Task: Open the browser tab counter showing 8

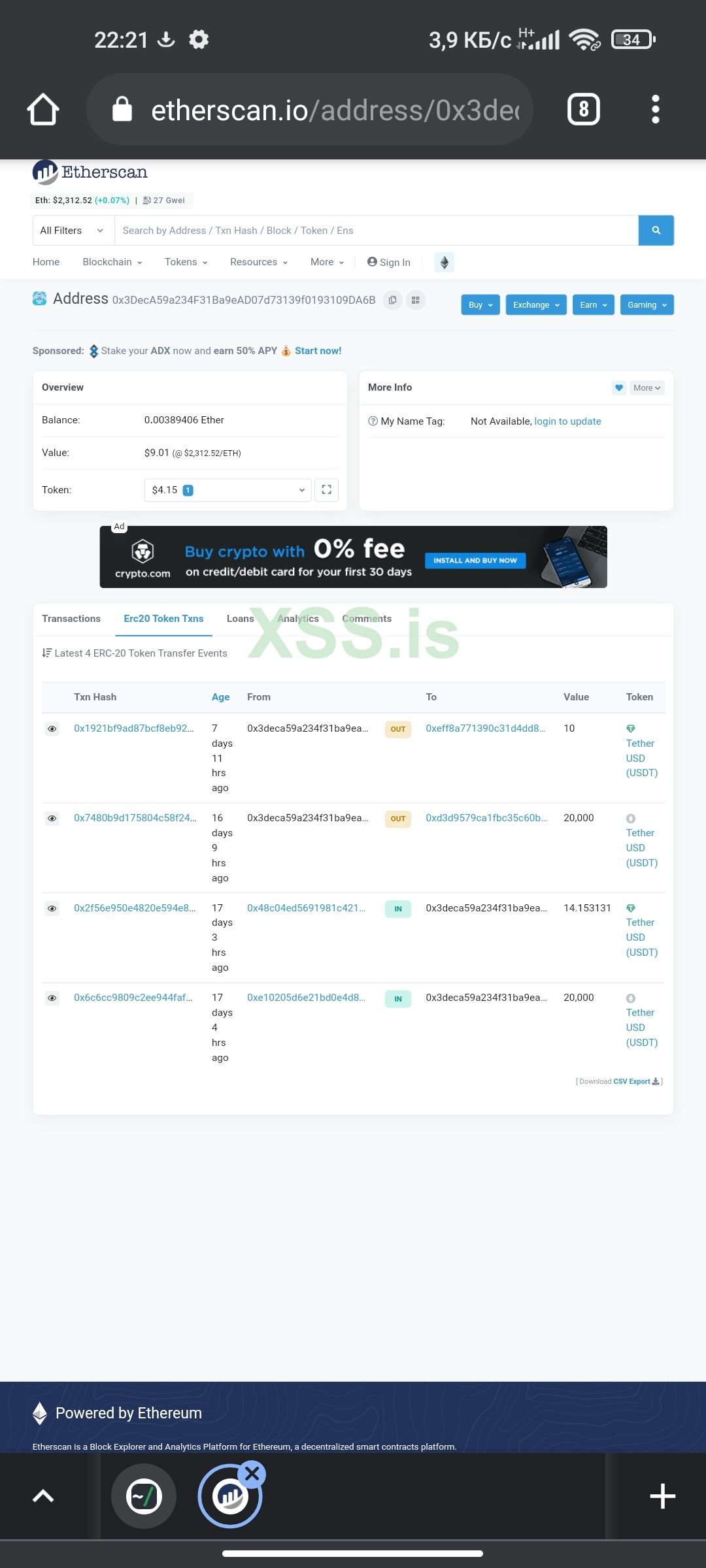Action: (x=583, y=109)
